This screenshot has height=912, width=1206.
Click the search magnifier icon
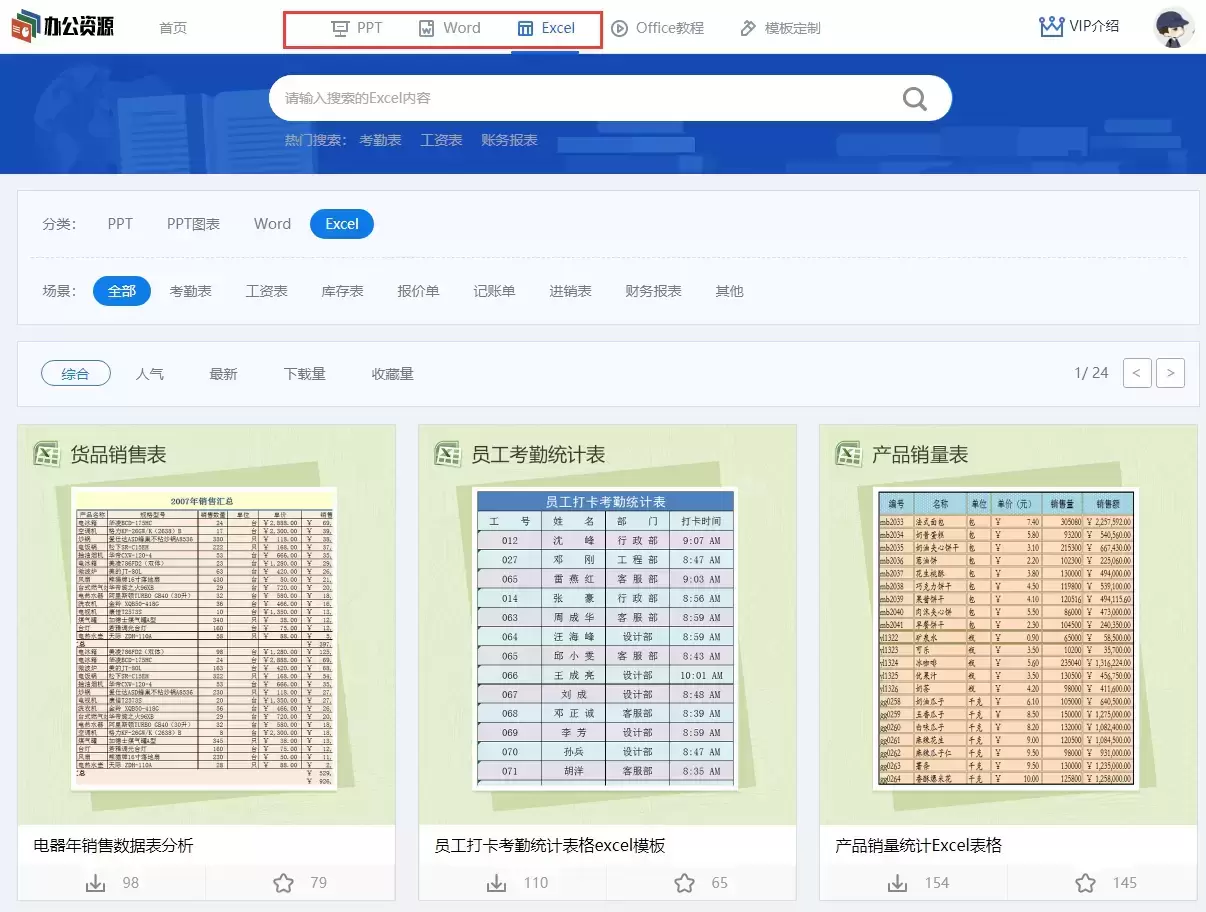coord(914,98)
